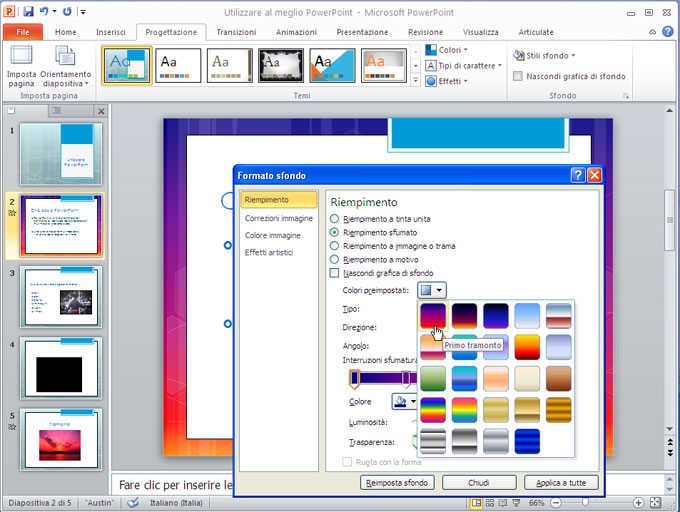Open the PowerPoint Help question mark icon
The width and height of the screenshot is (680, 512).
coord(668,32)
